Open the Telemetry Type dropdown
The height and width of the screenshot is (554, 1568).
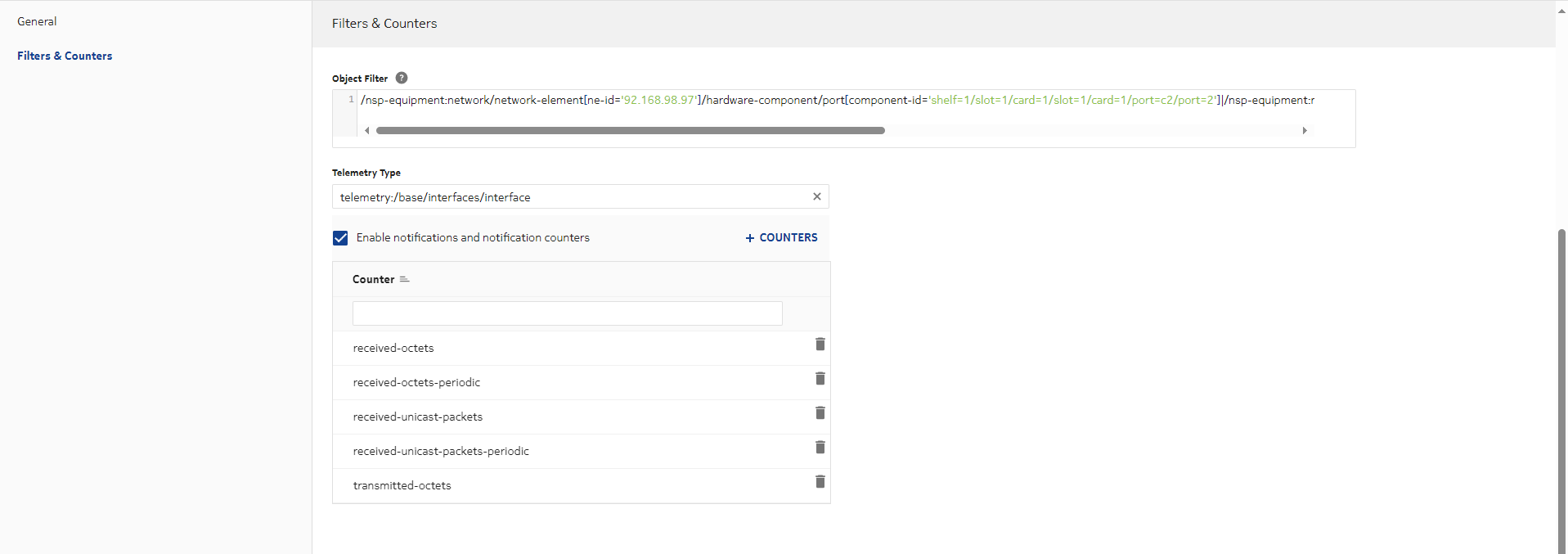573,197
